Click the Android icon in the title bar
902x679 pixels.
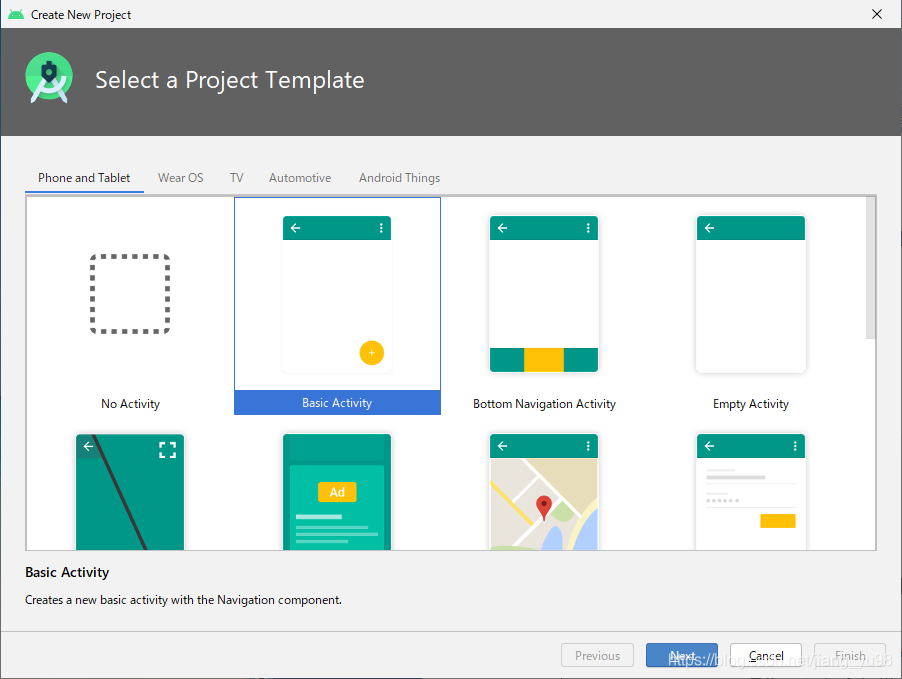pos(16,14)
